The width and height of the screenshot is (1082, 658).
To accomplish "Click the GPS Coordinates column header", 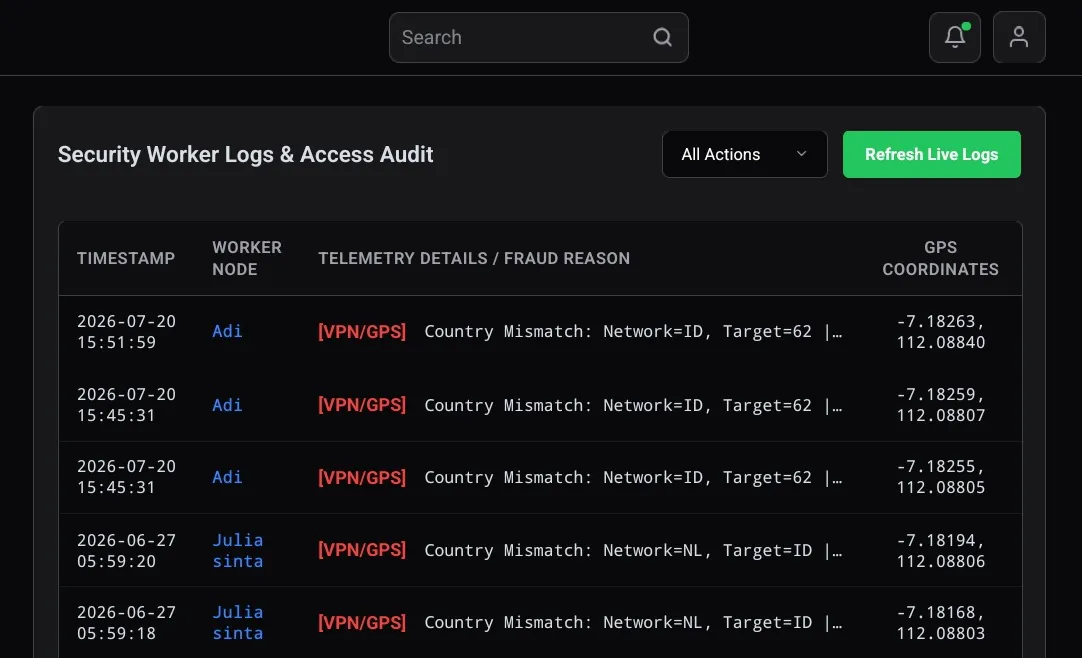I will 940,258.
